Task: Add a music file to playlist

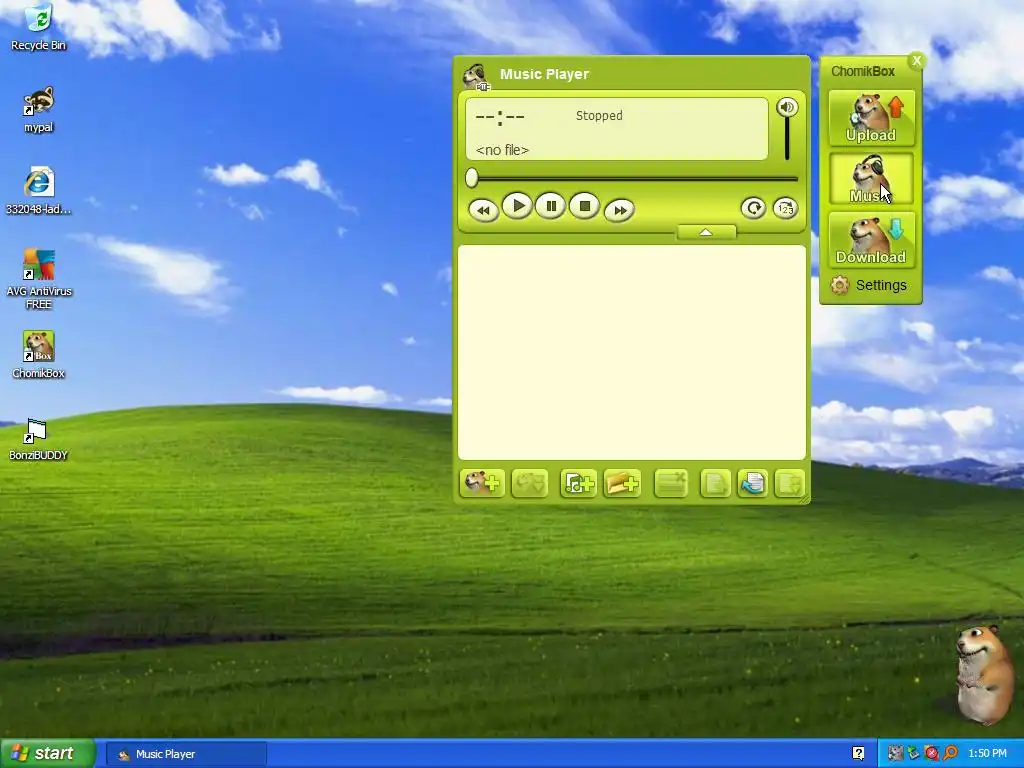Action: (578, 483)
